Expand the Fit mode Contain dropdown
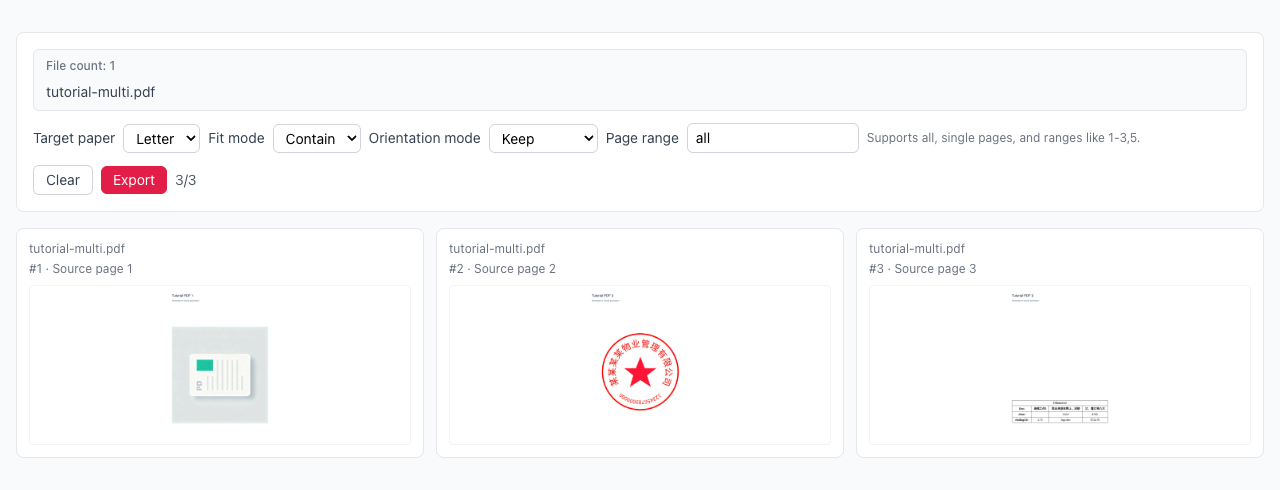Viewport: 1280px width, 490px height. pos(316,138)
